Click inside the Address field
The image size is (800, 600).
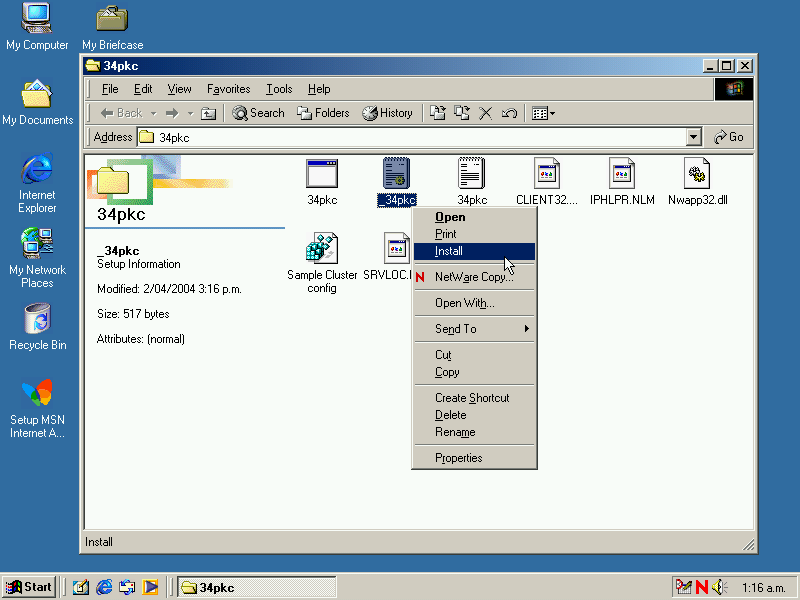[x=412, y=137]
